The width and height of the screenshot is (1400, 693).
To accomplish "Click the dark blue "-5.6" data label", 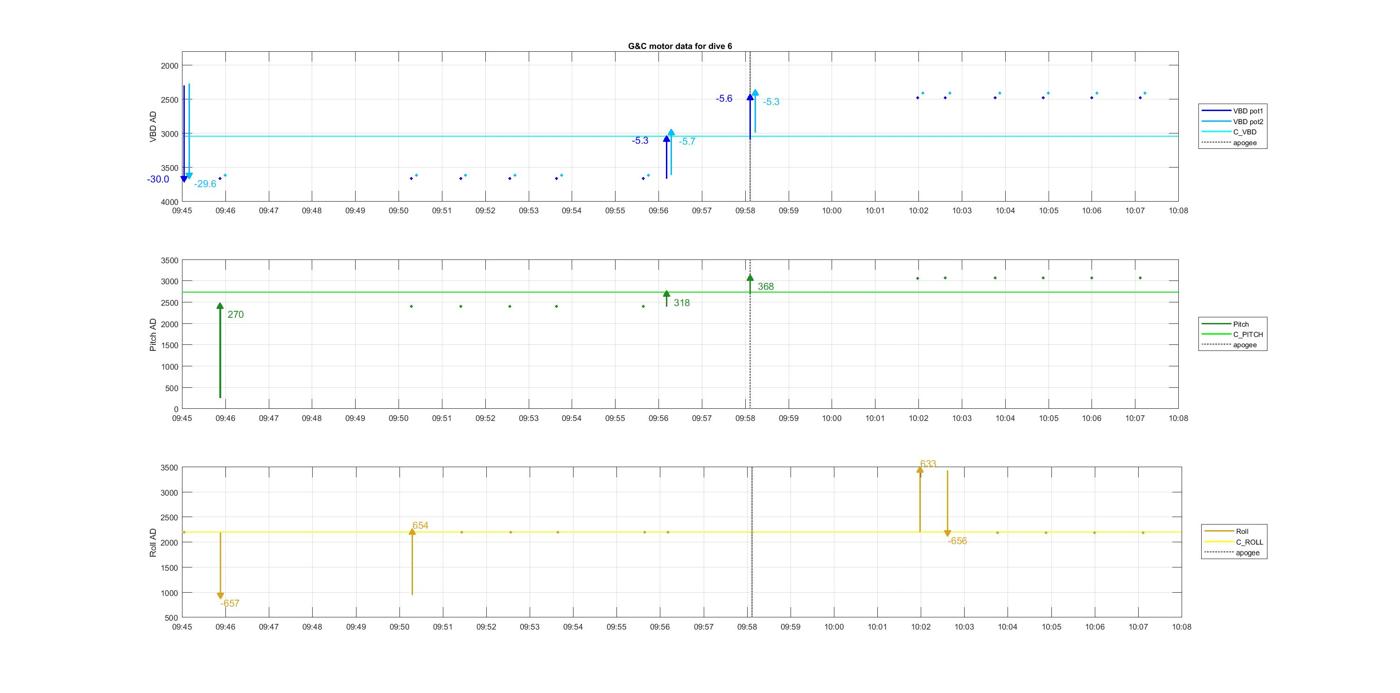I will 724,99.
